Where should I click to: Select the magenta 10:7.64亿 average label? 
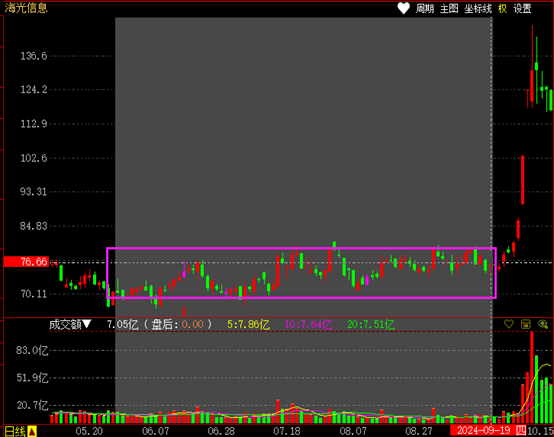point(308,324)
